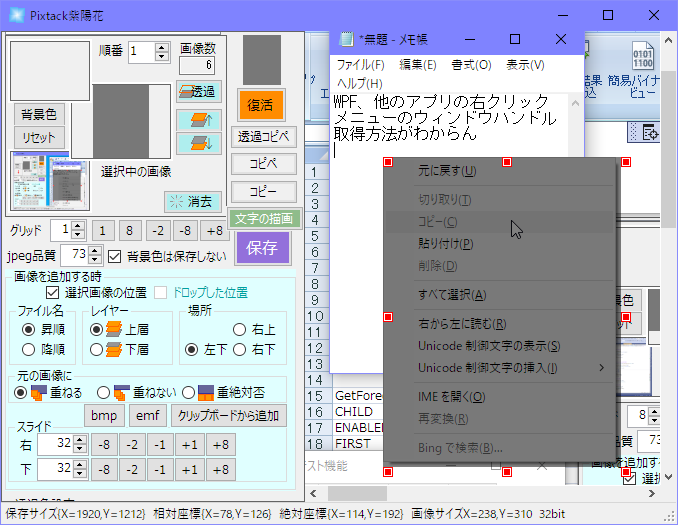Image resolution: width=678 pixels, height=525 pixels.
Task: Click the コピペ button
Action: (264, 164)
